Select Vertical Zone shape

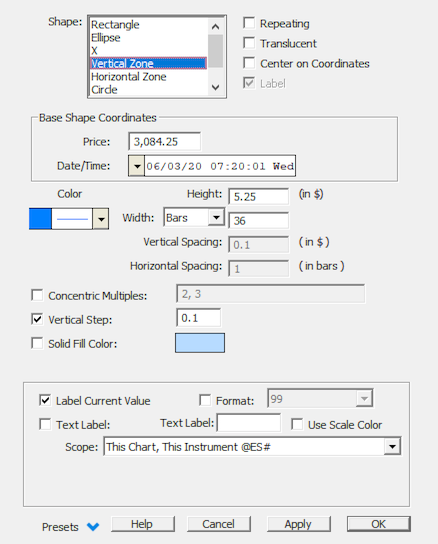[149, 63]
